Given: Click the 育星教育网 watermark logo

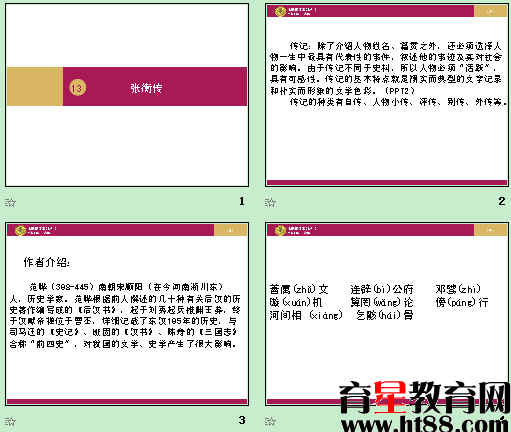Looking at the screenshot, I should point(425,398).
